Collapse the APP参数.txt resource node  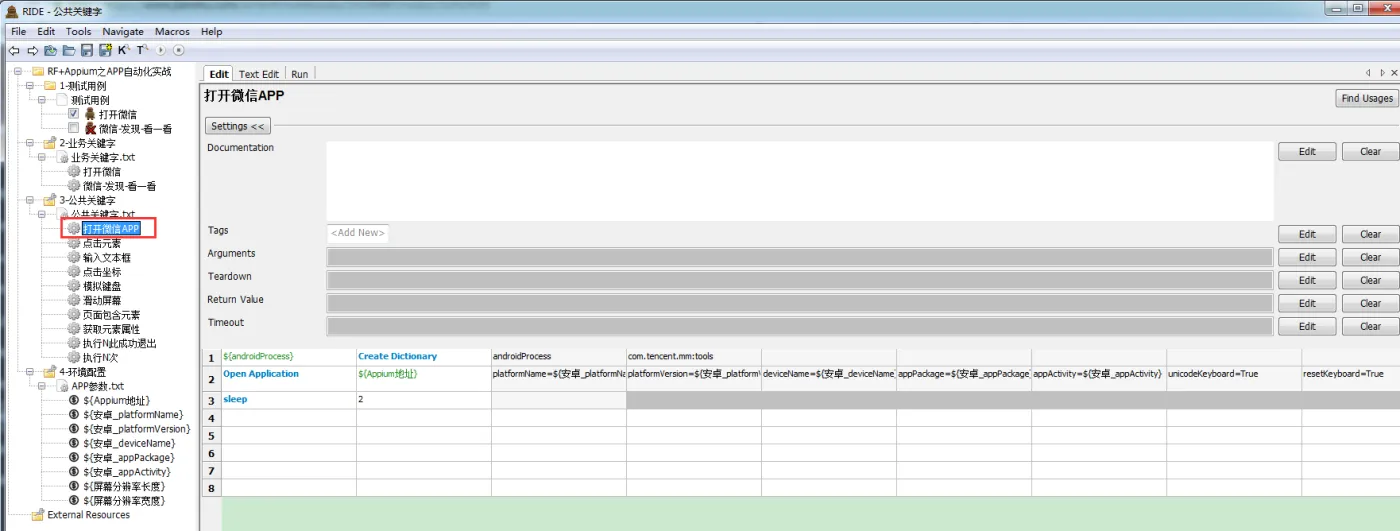click(43, 386)
